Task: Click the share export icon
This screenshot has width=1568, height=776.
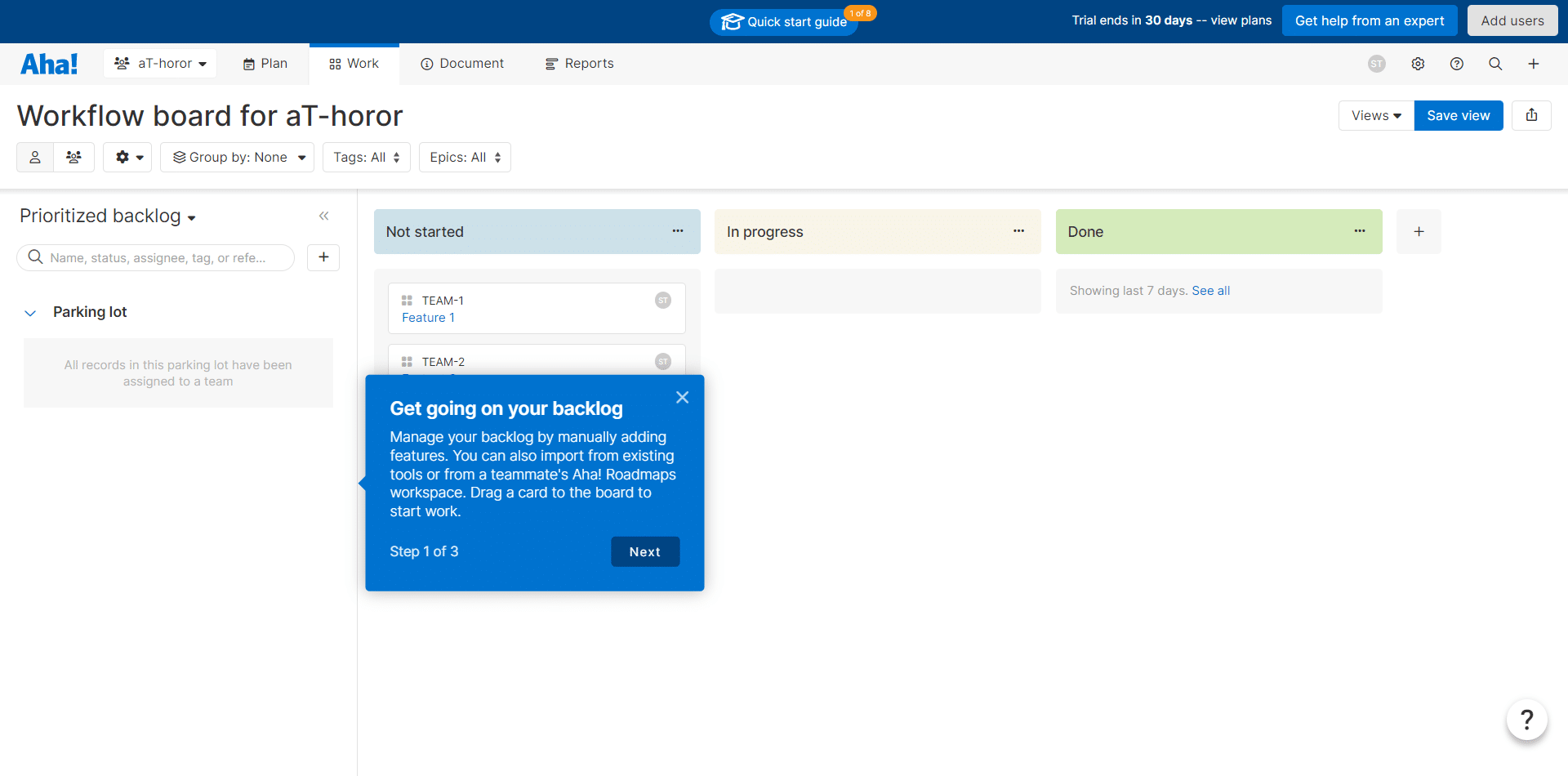Action: pos(1532,116)
